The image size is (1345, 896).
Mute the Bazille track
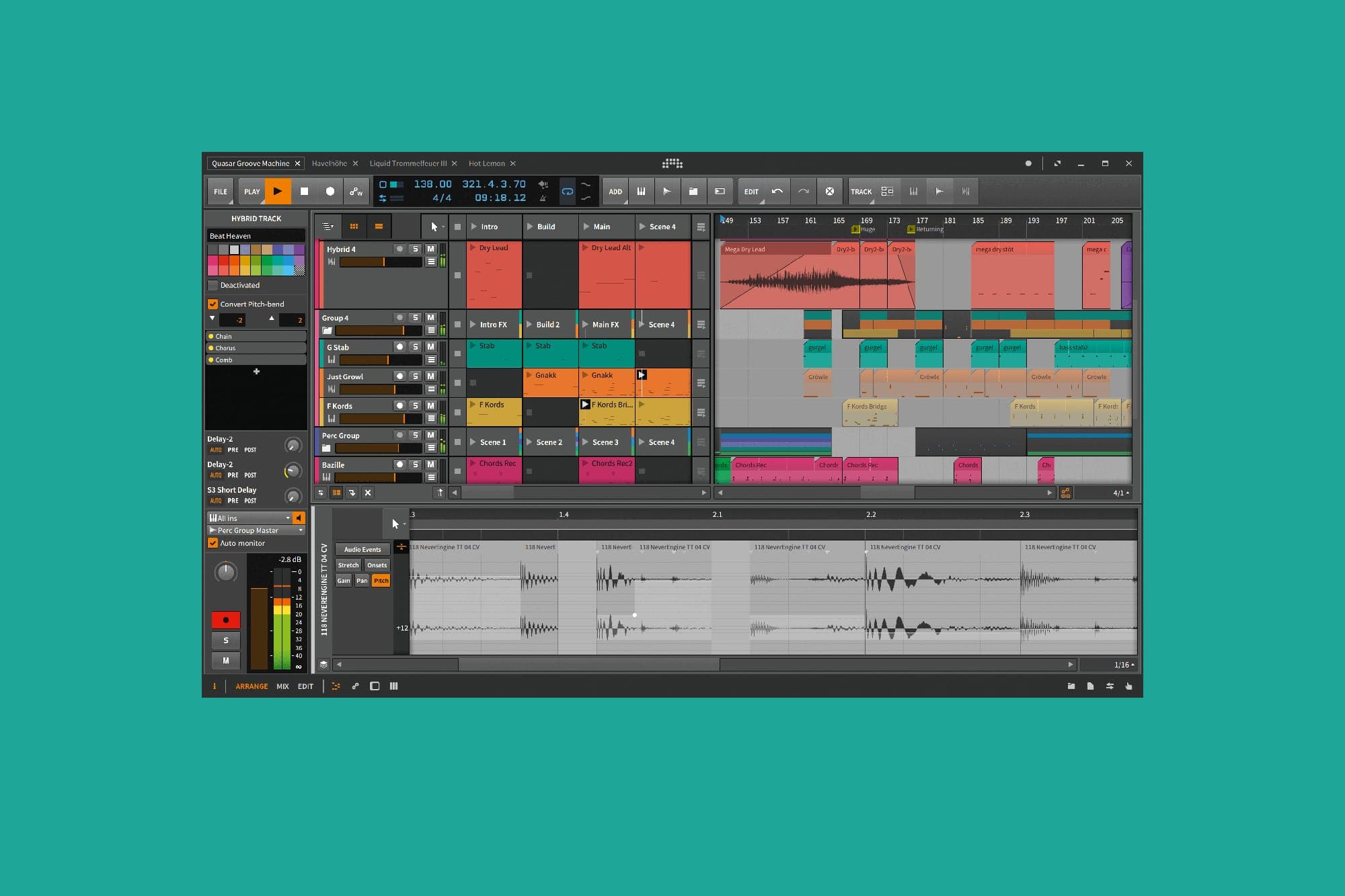click(x=431, y=464)
